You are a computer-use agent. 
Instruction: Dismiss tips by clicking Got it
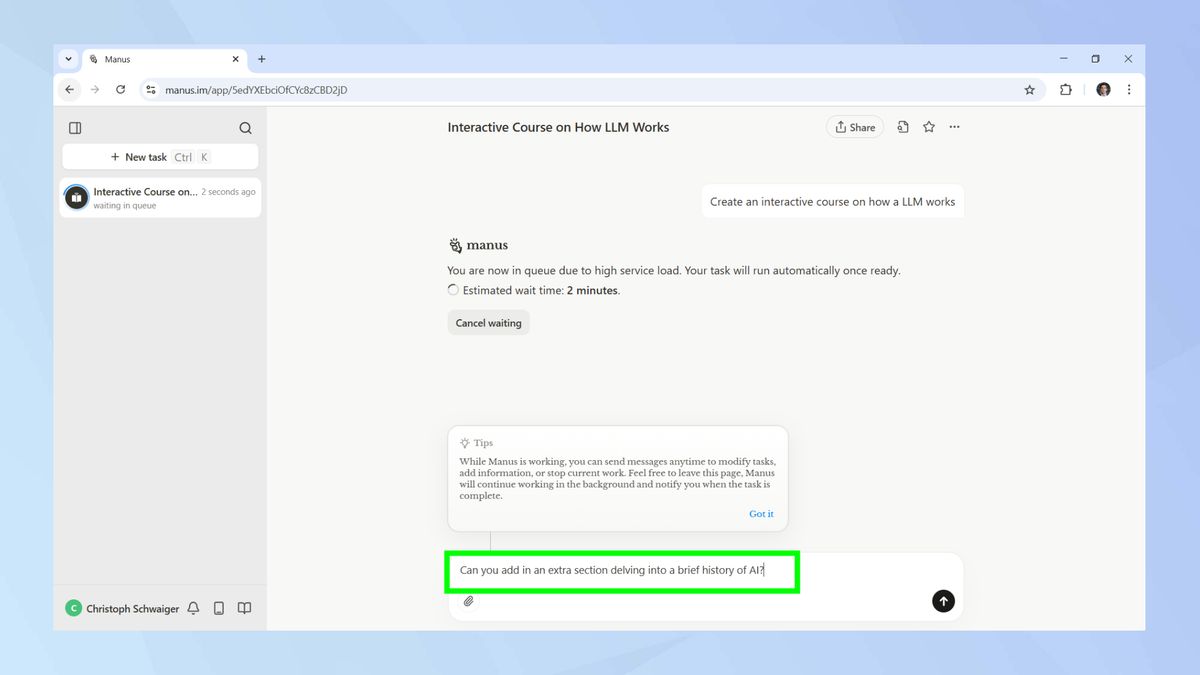tap(761, 513)
